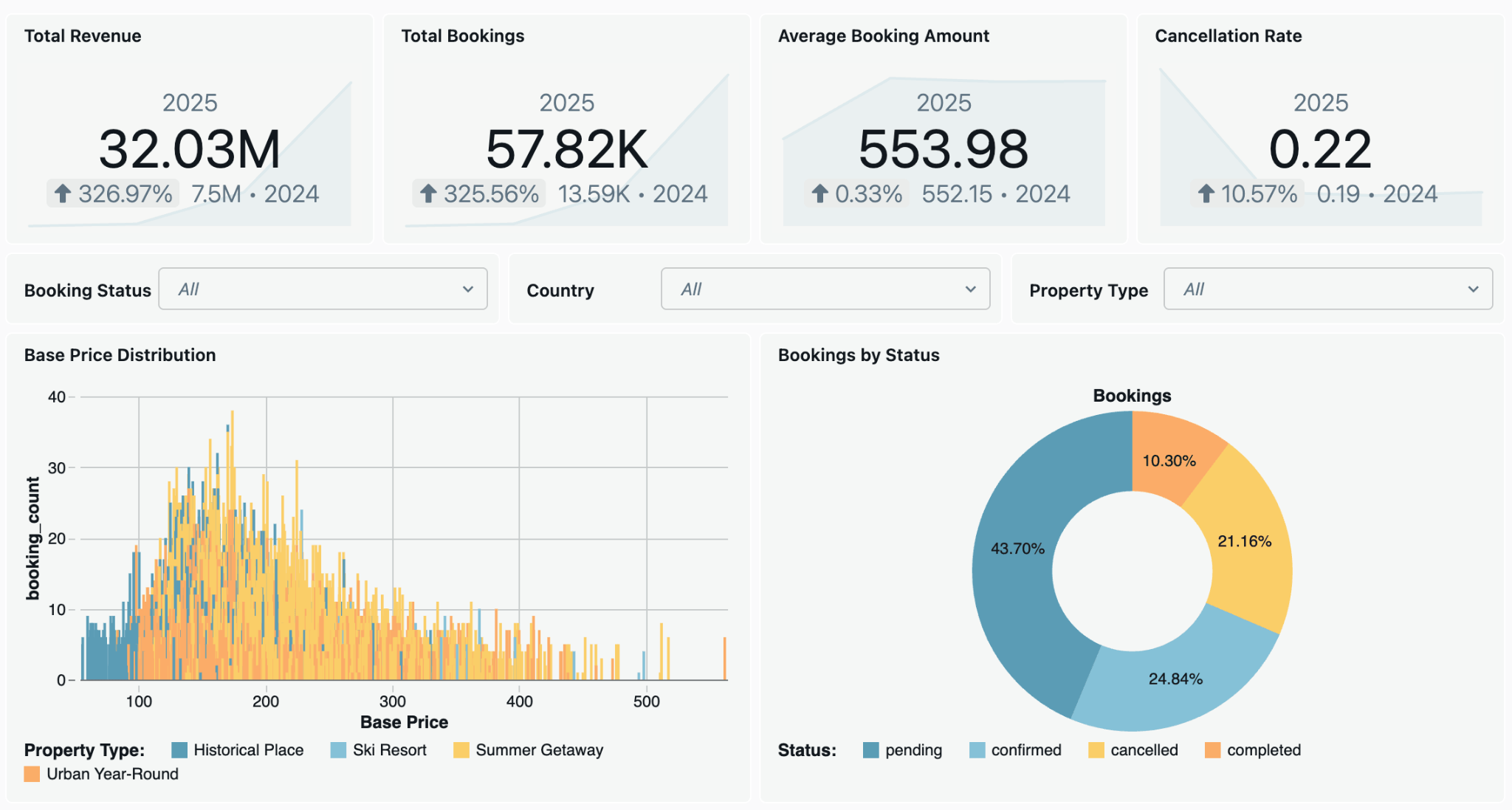Open the Property Type dropdown
The height and width of the screenshot is (810, 1512).
1328,289
